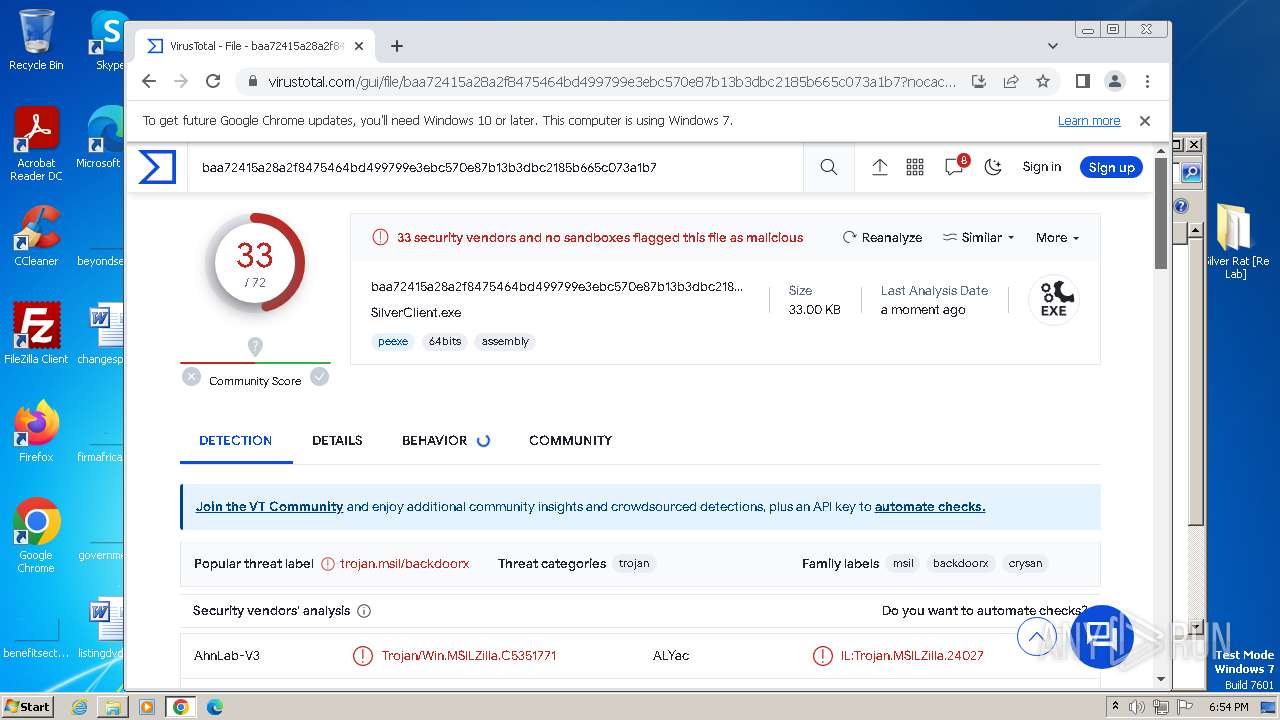Dismiss the Chrome update notification bar
Screen dimensions: 1280x720
[x=1145, y=121]
